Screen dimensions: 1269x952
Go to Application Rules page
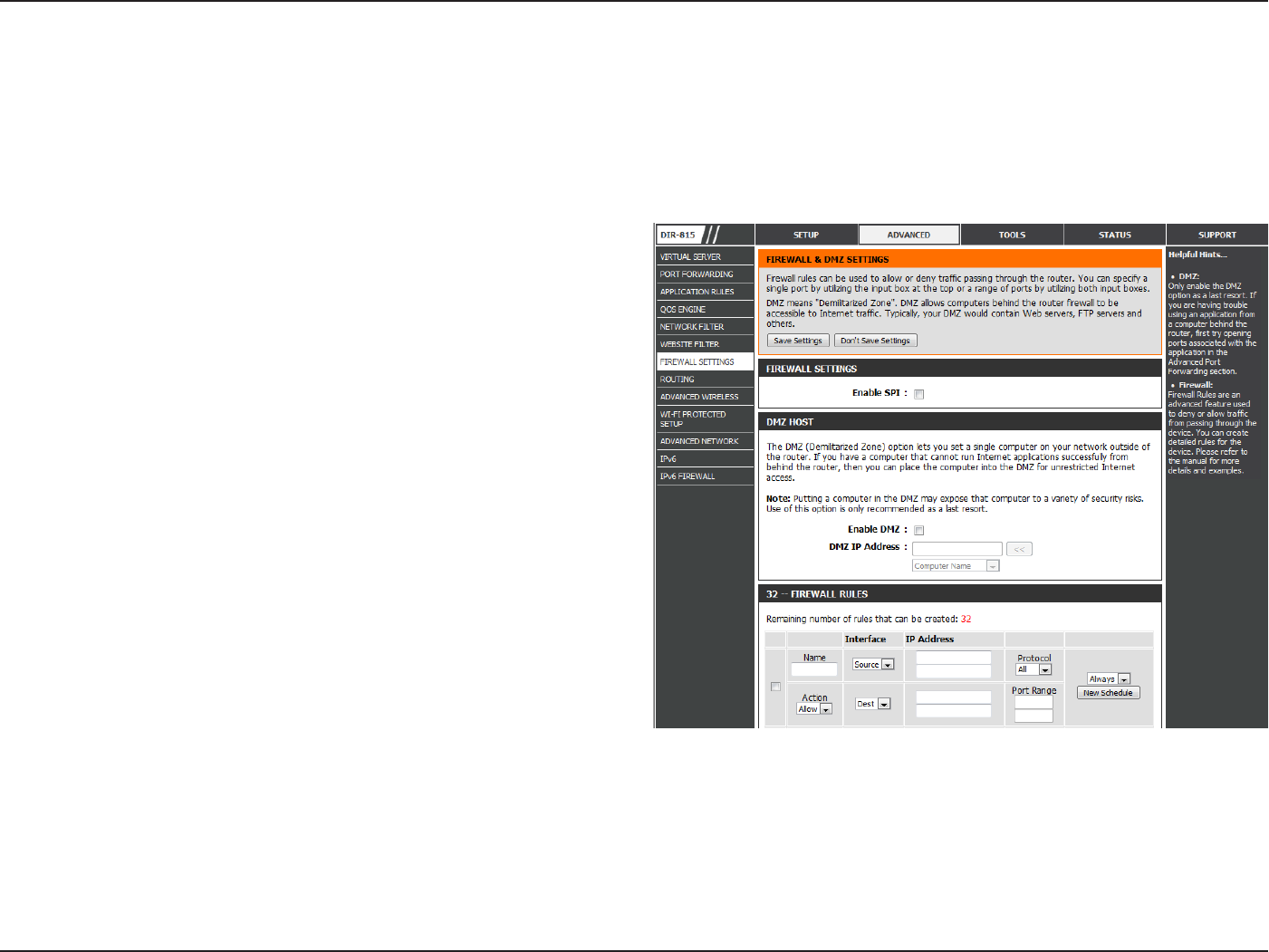coord(706,292)
